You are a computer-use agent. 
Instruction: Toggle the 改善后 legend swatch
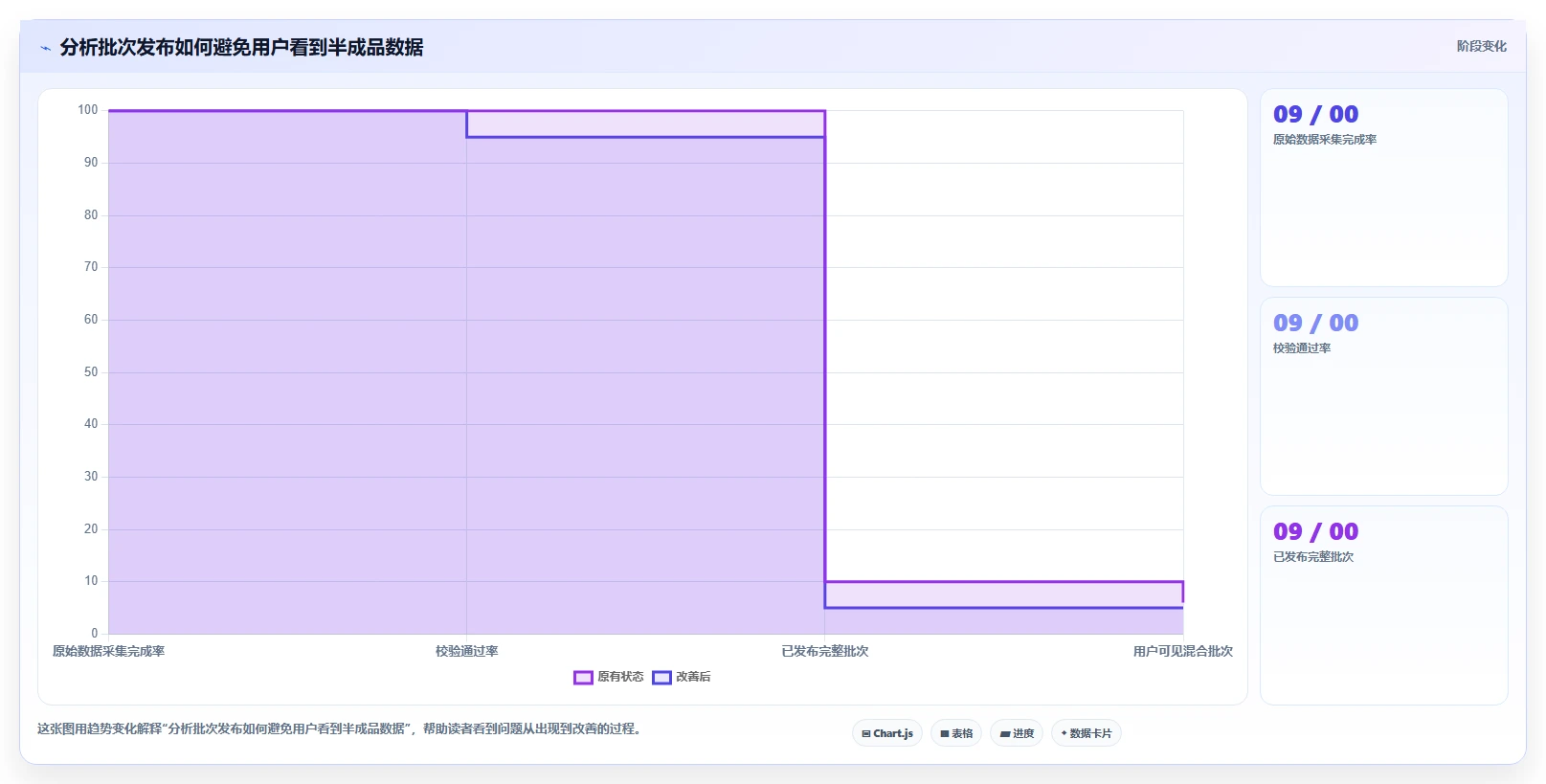point(661,678)
